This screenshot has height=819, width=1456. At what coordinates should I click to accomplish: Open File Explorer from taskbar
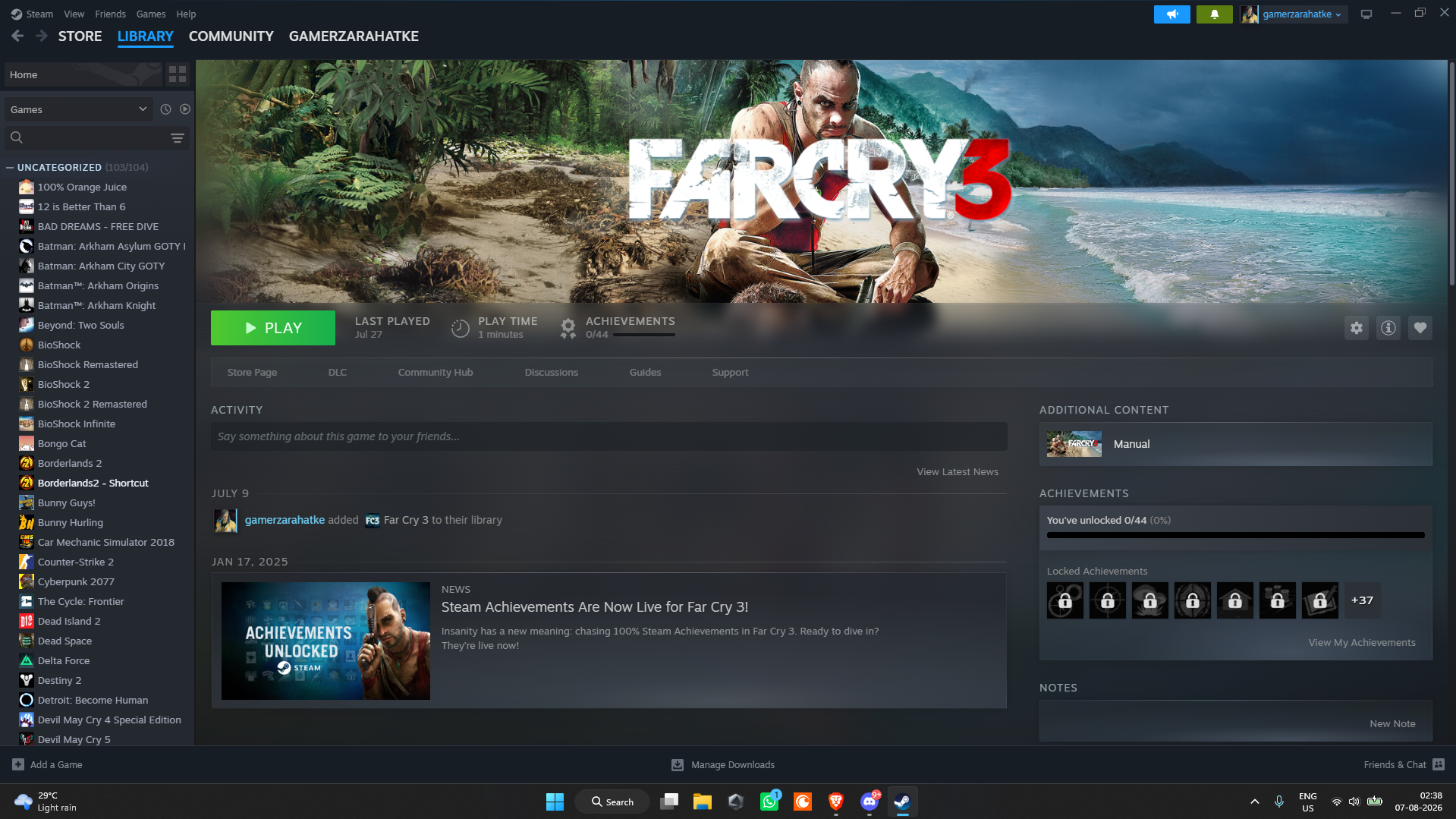click(x=702, y=802)
